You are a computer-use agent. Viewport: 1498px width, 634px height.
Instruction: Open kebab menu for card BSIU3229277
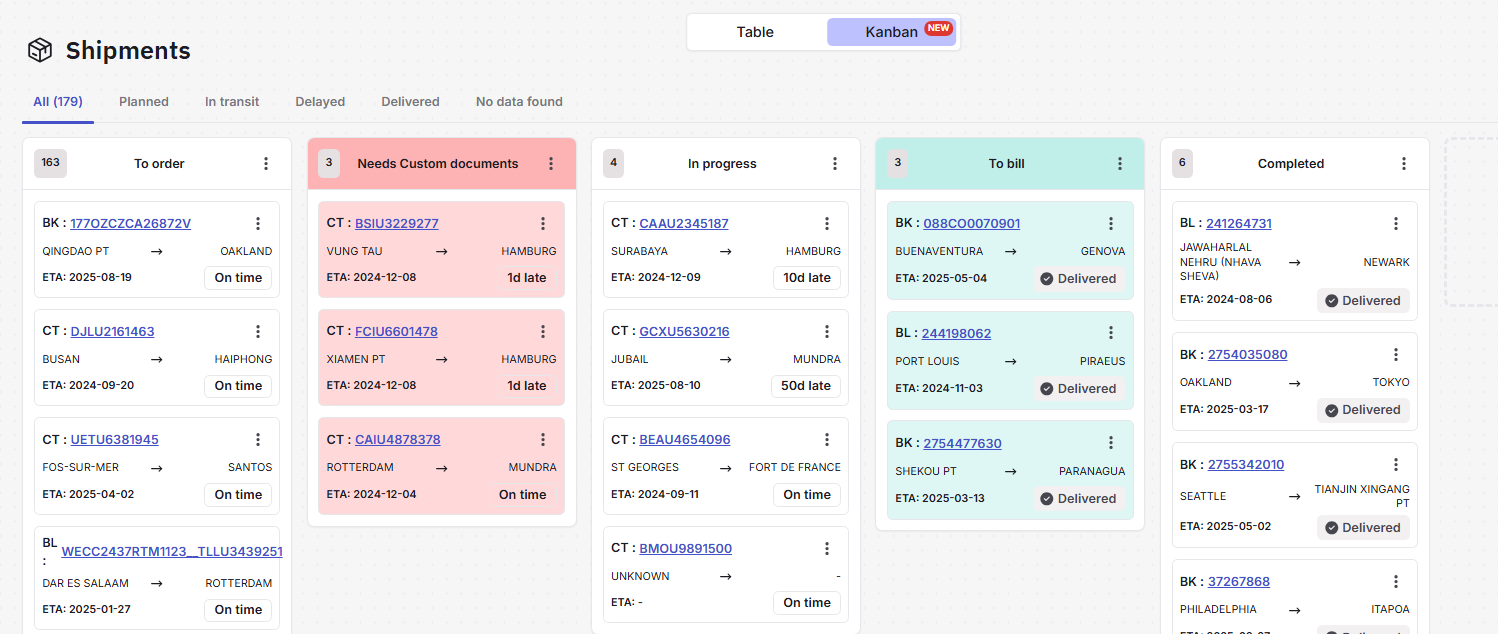tap(543, 224)
